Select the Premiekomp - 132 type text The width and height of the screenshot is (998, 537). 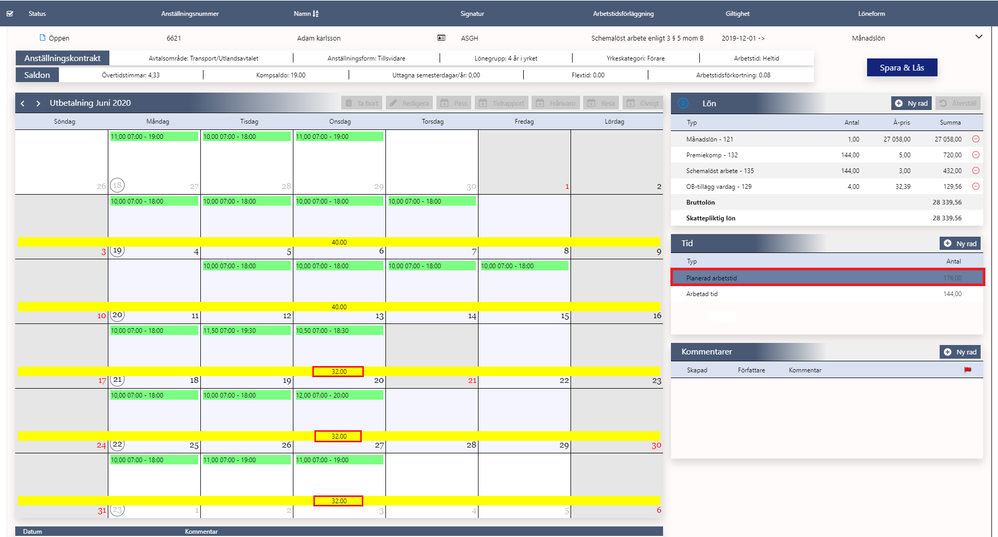point(712,155)
